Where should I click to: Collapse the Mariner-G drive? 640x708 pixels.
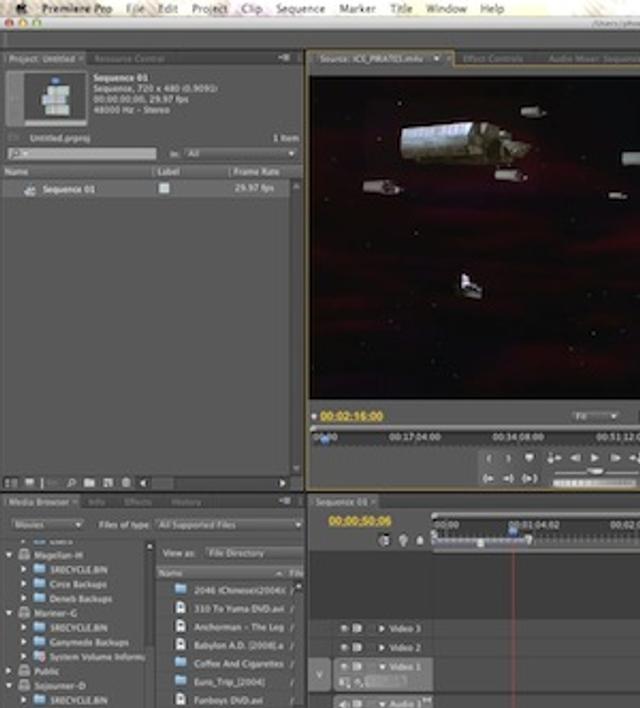click(9, 613)
